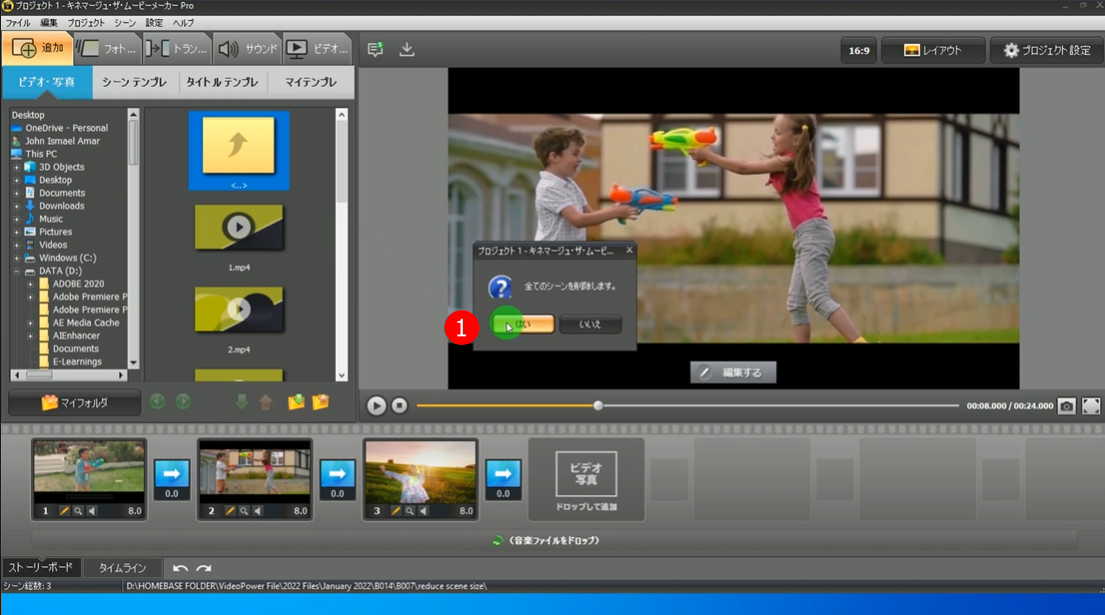Click the download arrow icon in top toolbar
This screenshot has width=1105, height=615.
click(407, 49)
